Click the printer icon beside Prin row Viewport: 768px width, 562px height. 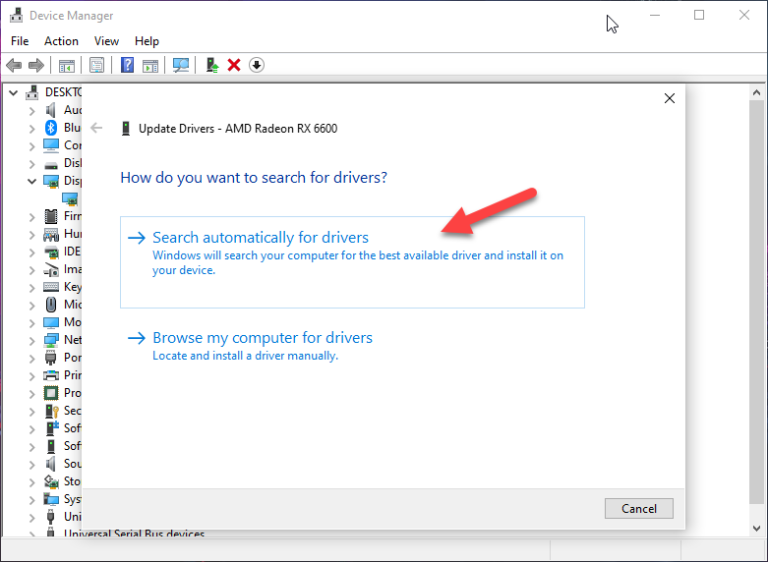(x=51, y=375)
